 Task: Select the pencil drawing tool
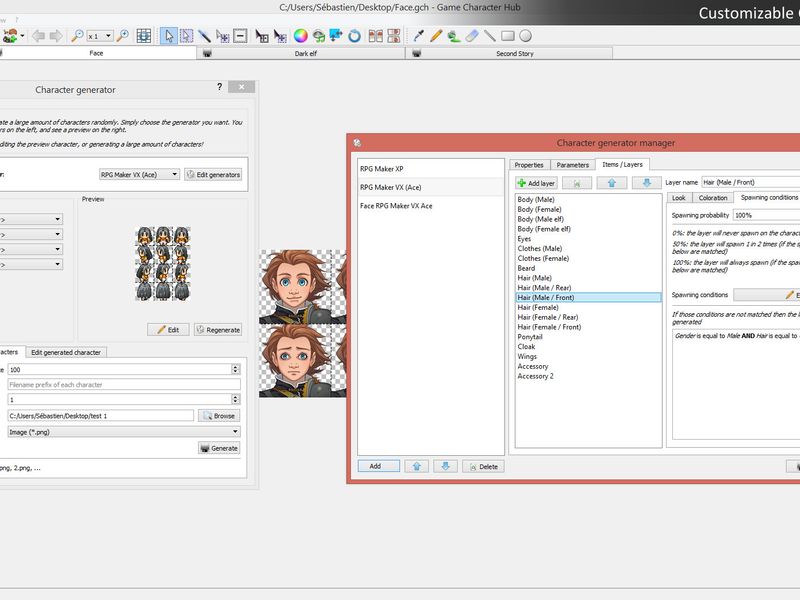tap(436, 36)
